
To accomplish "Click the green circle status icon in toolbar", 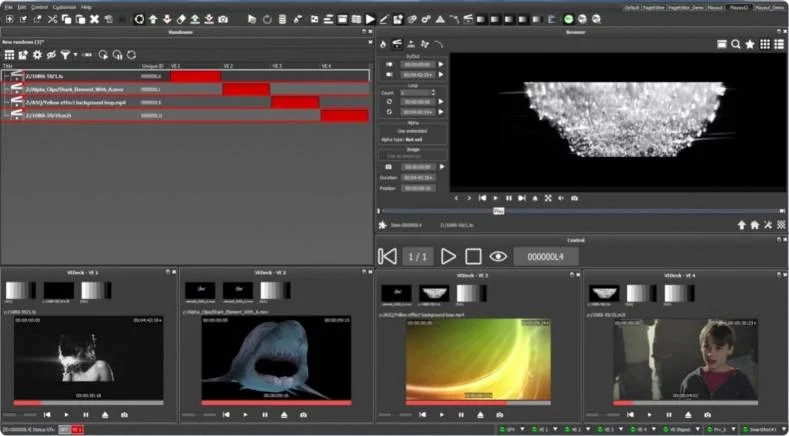I will pos(569,20).
